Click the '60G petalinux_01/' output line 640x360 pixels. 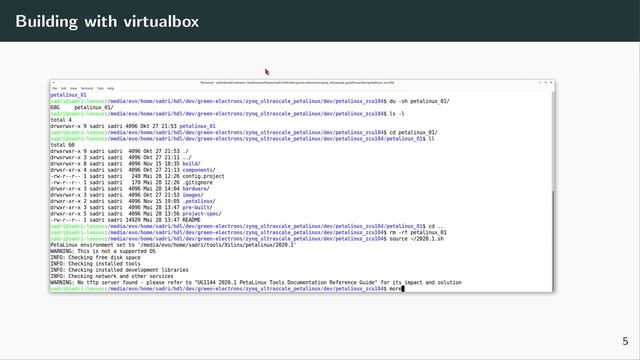[82, 107]
